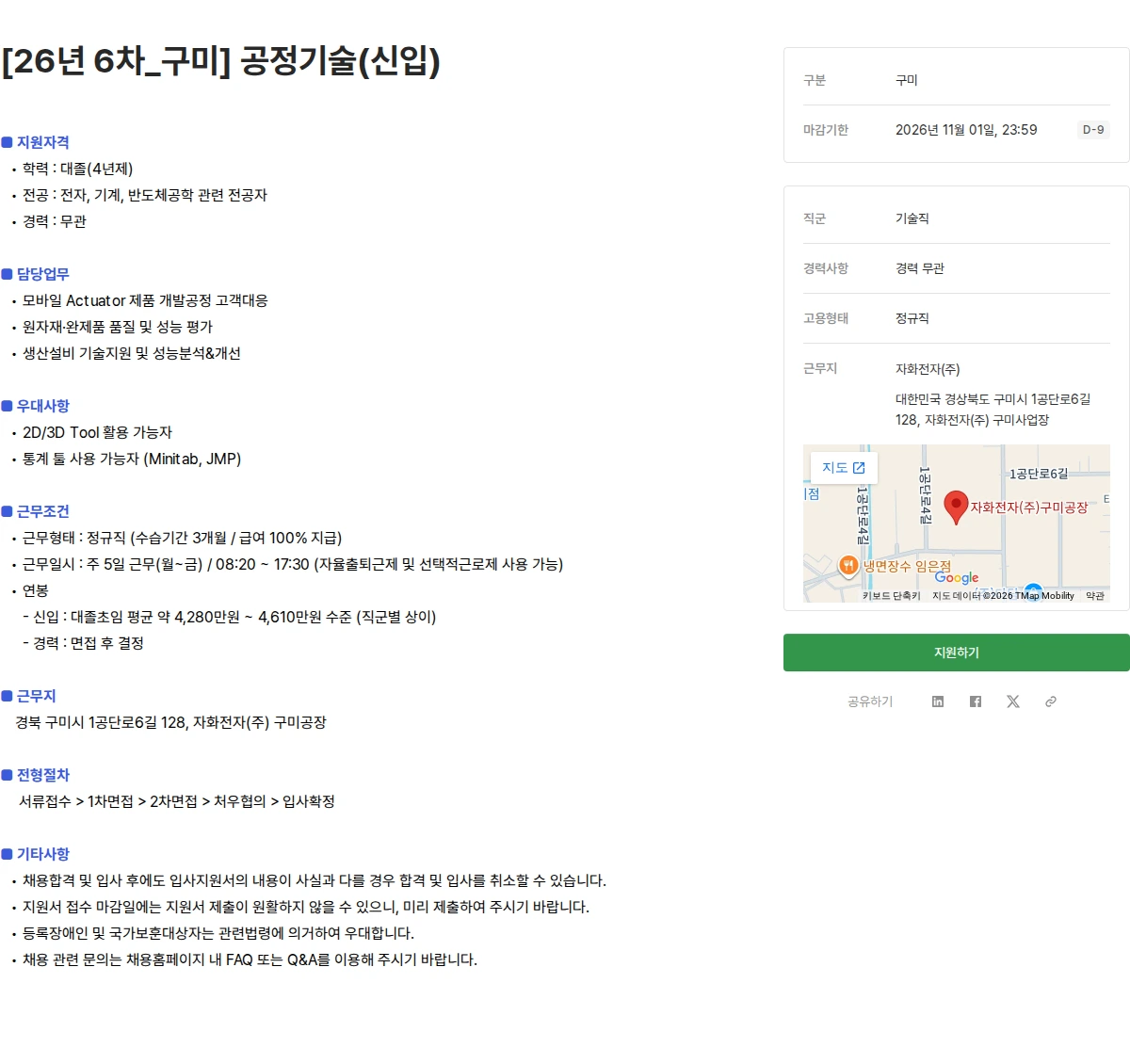Viewport: 1130px width, 1064px height.
Task: Click the 정규직 value in the 고용형태 sidebar row
Action: (912, 318)
